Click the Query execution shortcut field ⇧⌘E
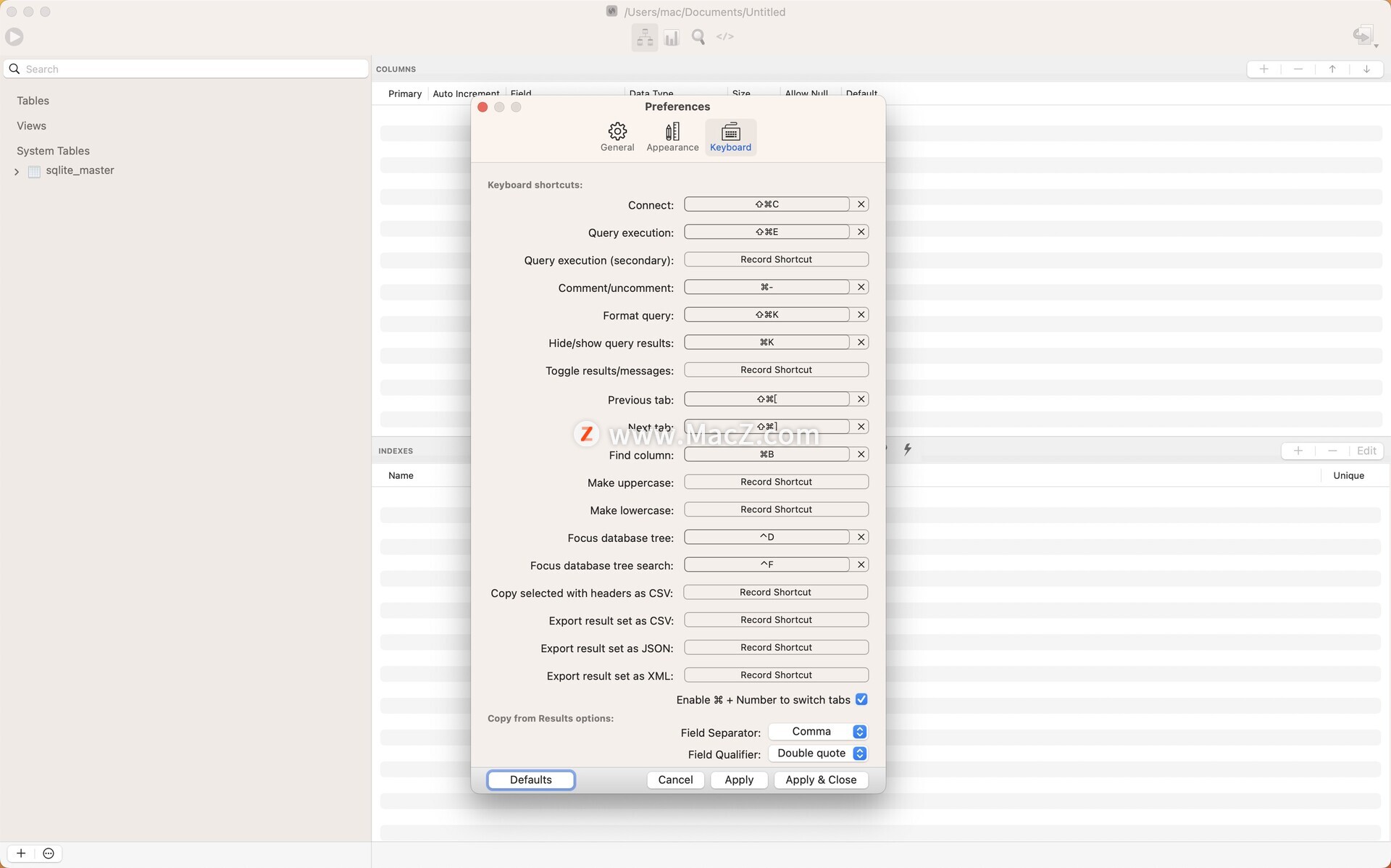Image resolution: width=1391 pixels, height=868 pixels. tap(766, 232)
